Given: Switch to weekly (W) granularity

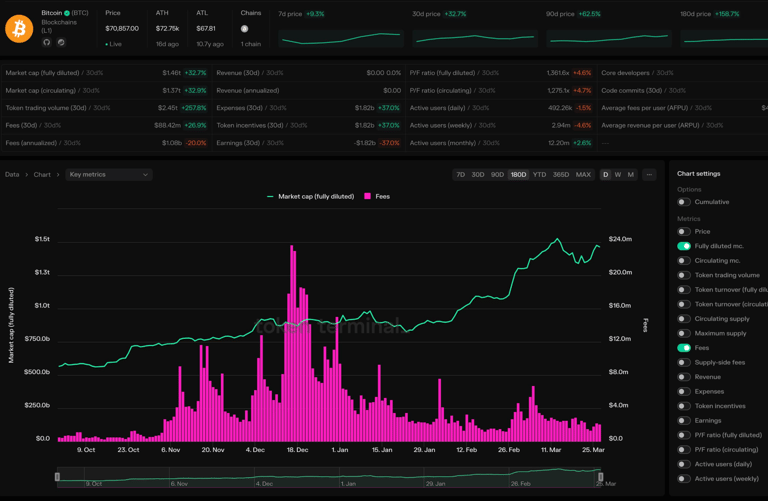Looking at the screenshot, I should (618, 174).
